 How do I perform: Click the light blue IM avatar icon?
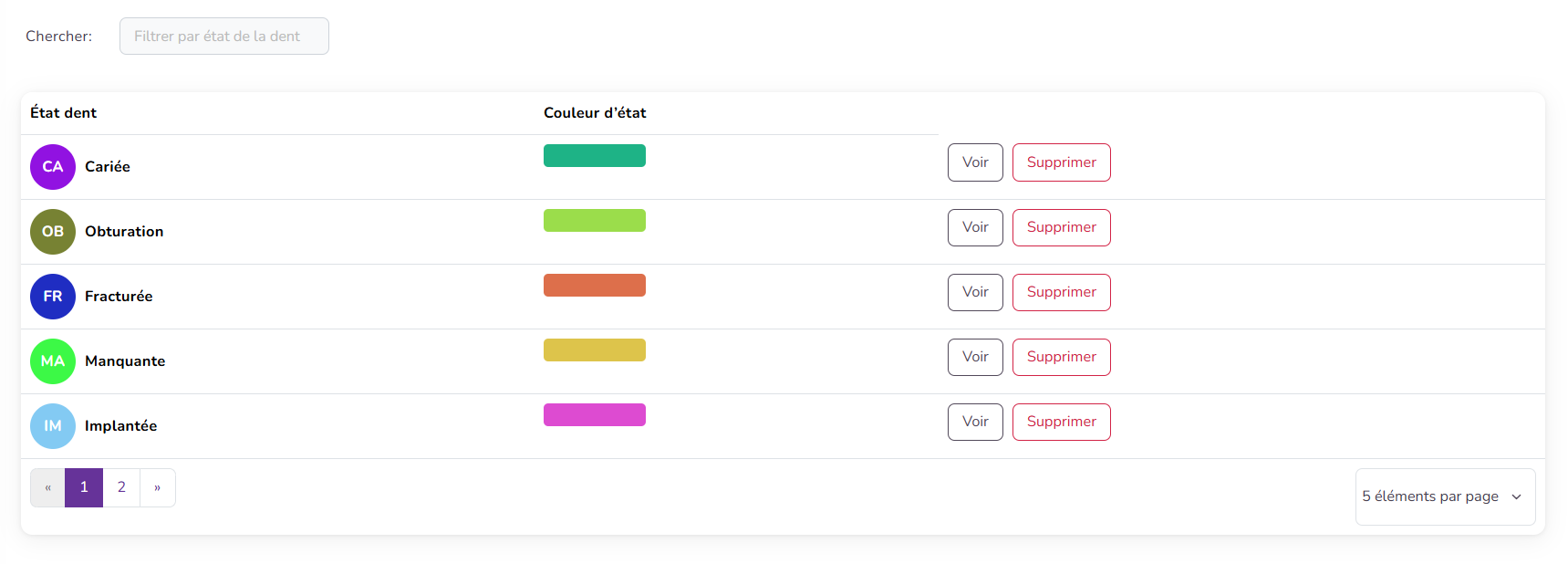pos(53,426)
